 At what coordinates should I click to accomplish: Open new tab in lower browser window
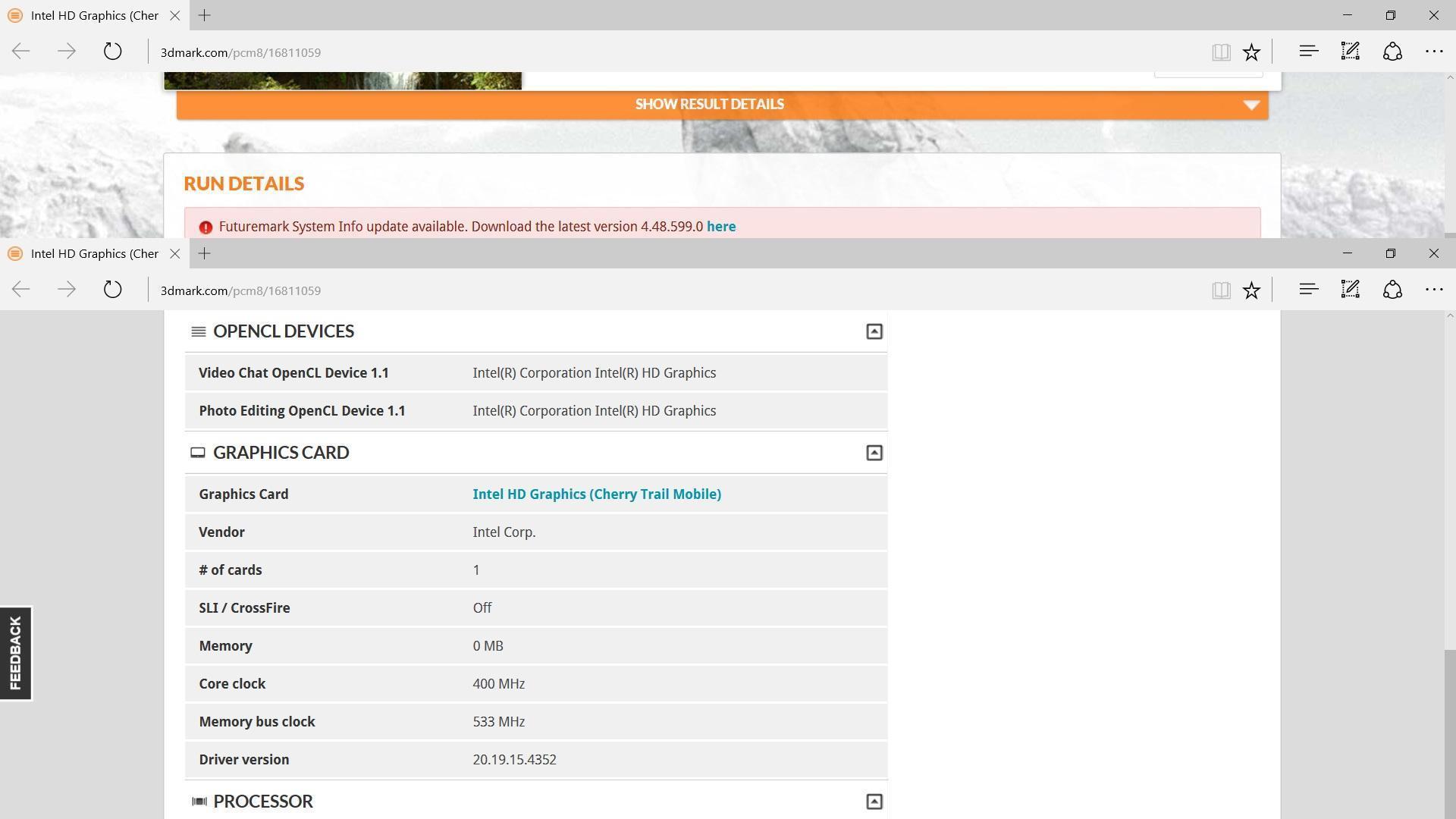point(204,253)
